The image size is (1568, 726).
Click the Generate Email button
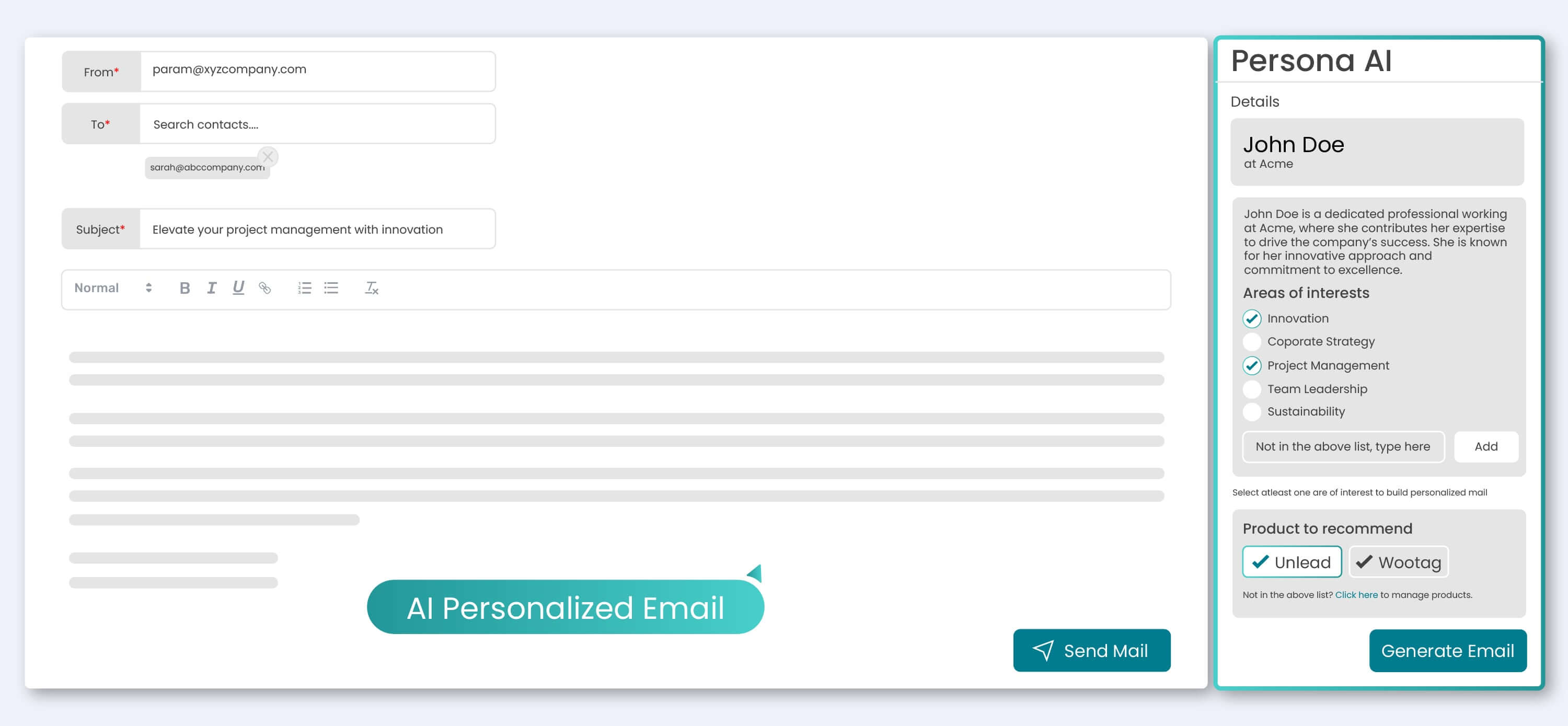pyautogui.click(x=1447, y=651)
